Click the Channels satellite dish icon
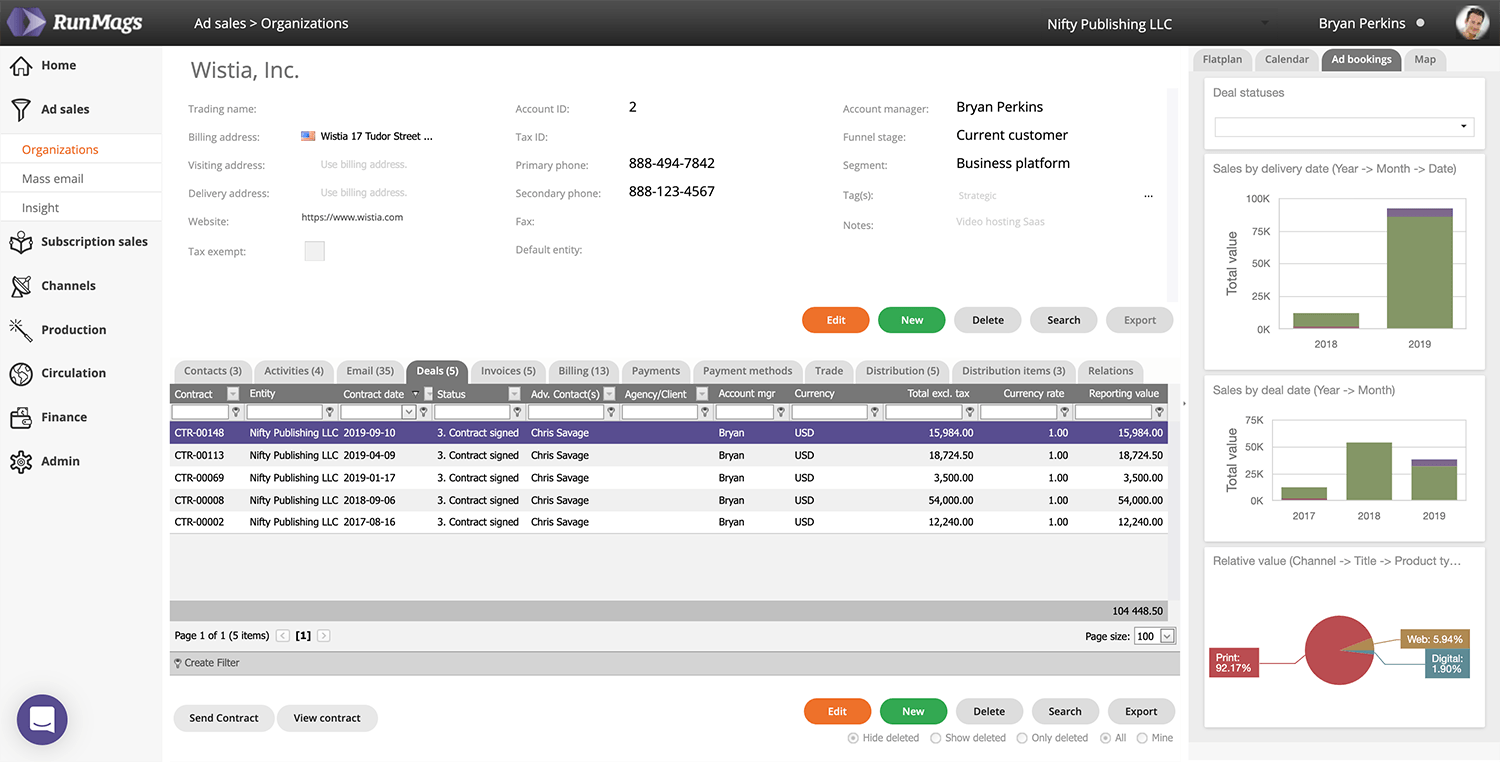This screenshot has width=1500, height=762. (x=21, y=286)
